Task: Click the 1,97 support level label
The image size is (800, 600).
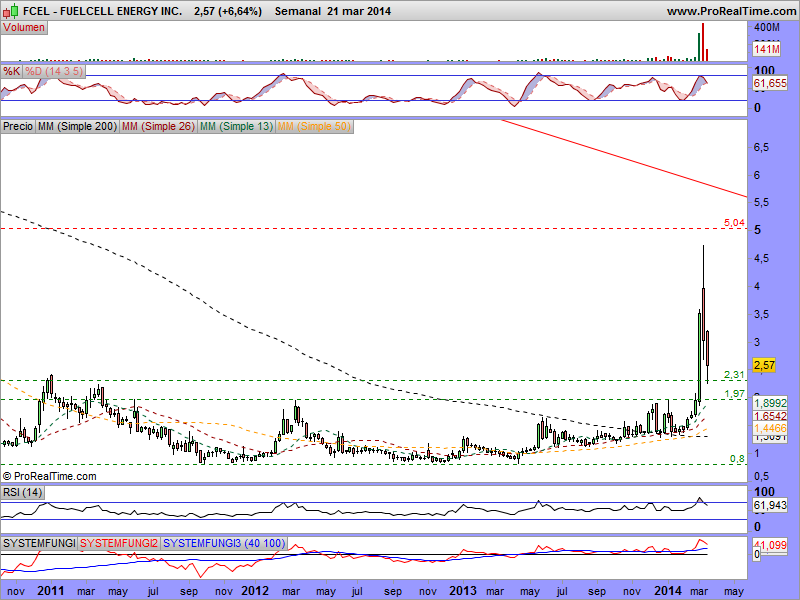Action: coord(734,393)
